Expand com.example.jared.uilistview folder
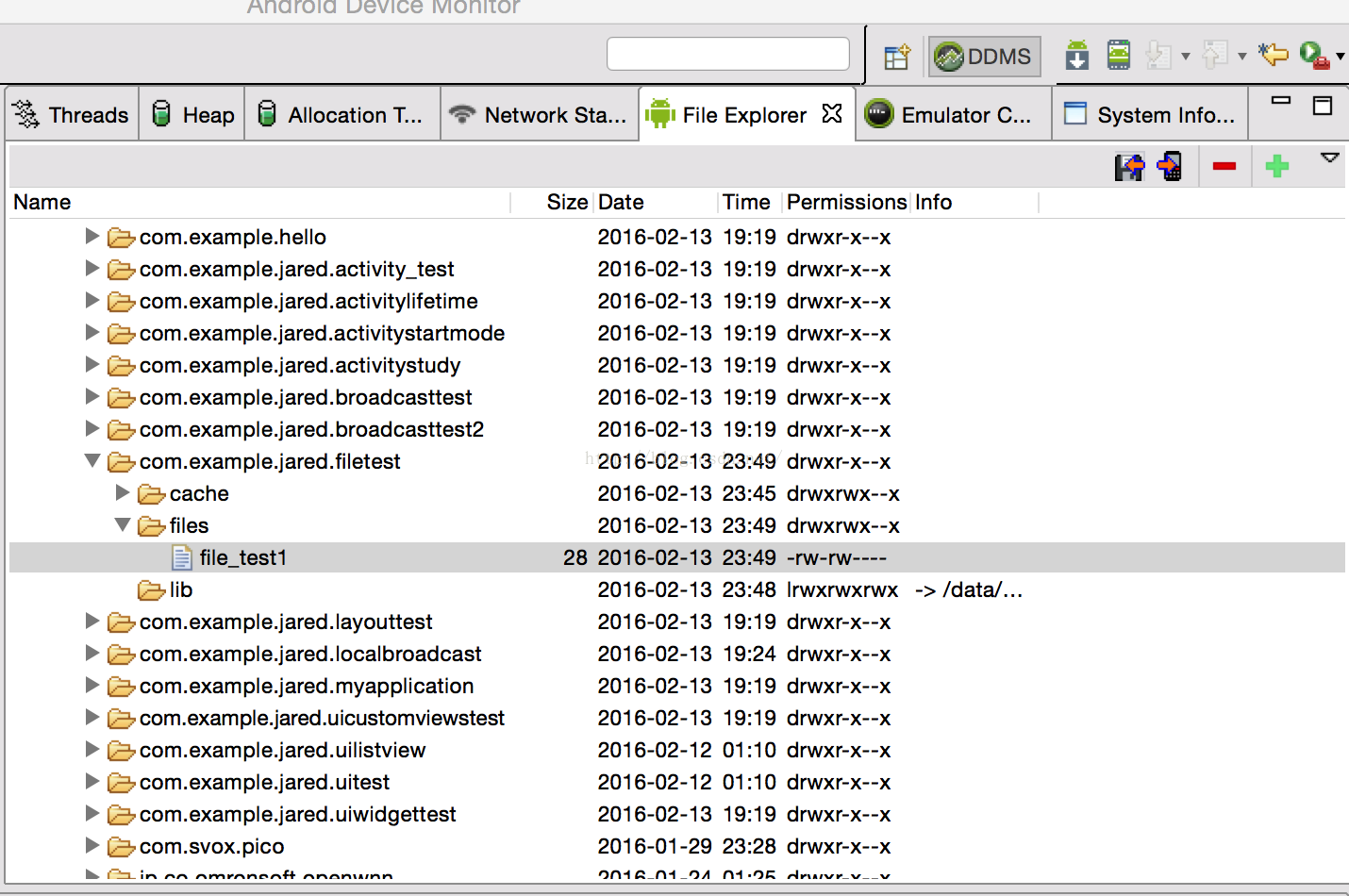This screenshot has width=1349, height=896. [92, 749]
